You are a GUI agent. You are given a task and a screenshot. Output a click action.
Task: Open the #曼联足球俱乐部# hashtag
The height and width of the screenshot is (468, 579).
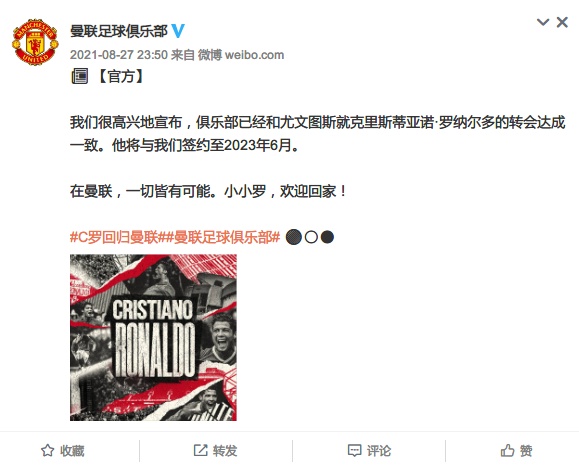(x=219, y=237)
